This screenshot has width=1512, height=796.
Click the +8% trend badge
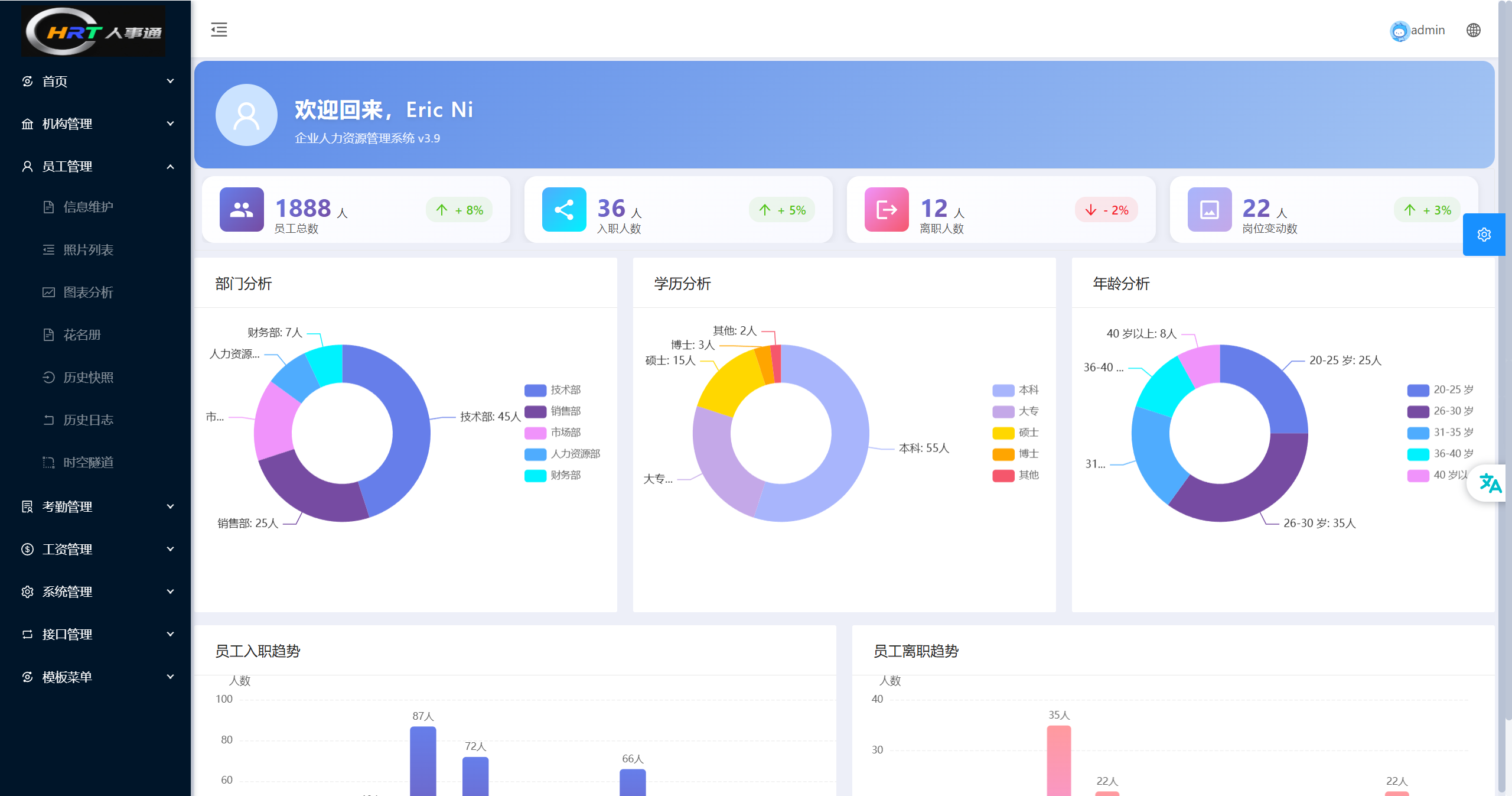[460, 210]
